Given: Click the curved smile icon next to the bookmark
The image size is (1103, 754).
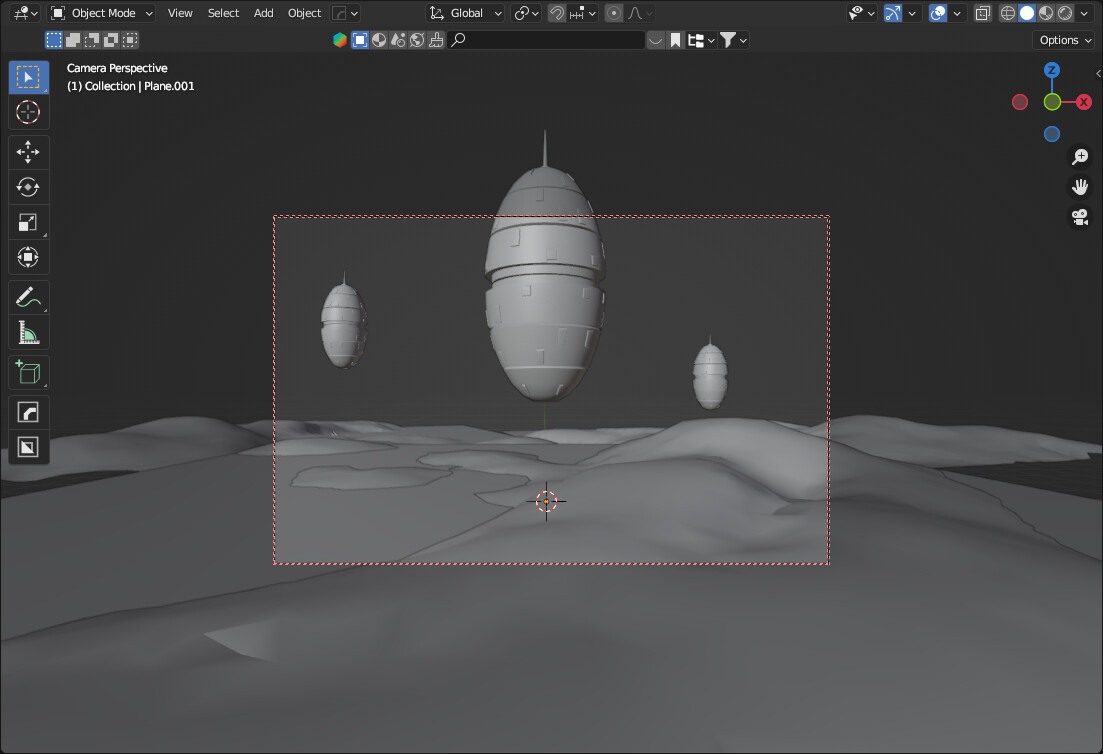Looking at the screenshot, I should (656, 40).
